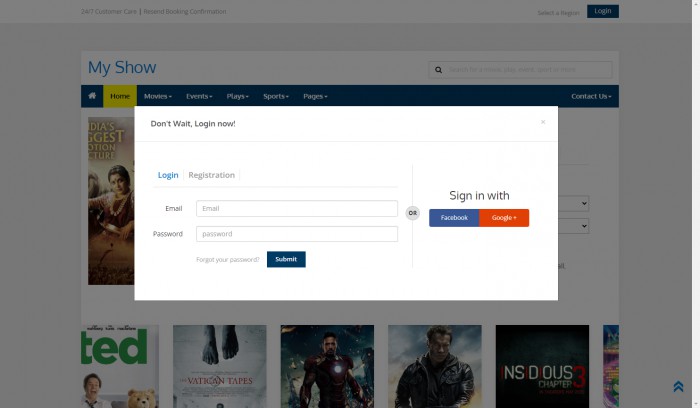700x408 pixels.
Task: Click the page vertical scrollbar
Action: [x=696, y=204]
